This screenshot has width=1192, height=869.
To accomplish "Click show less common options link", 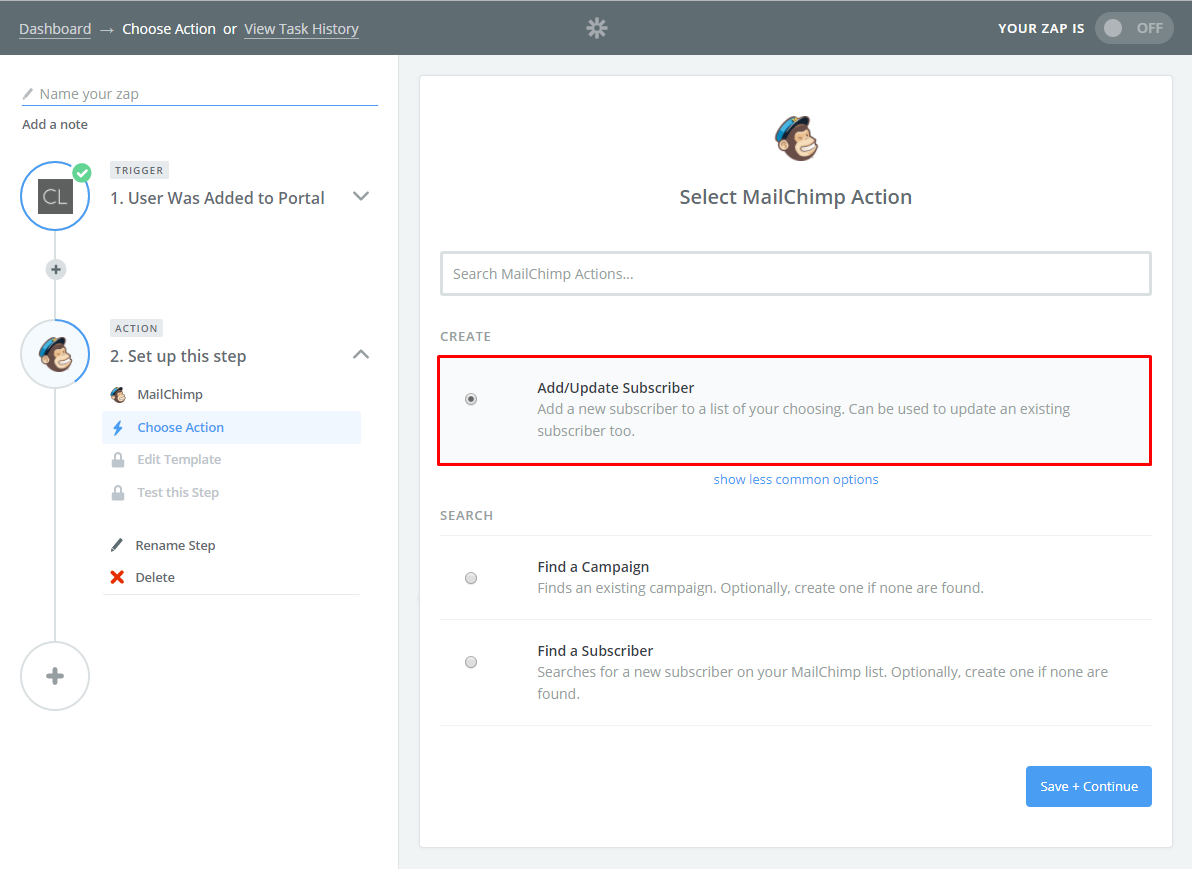I will 796,480.
